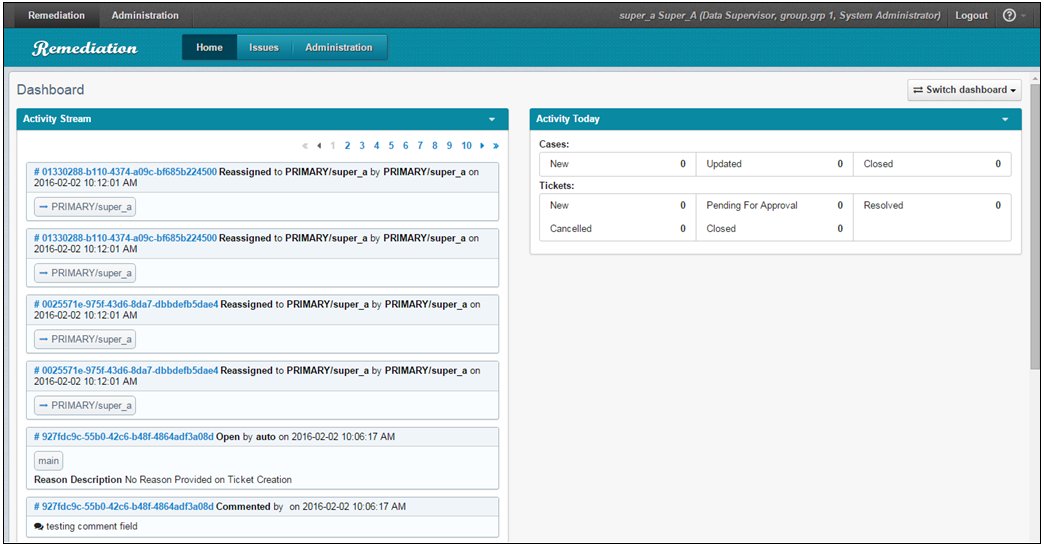This screenshot has height=544, width=1044.
Task: Click first PRIMARY/super_a assignee tag
Action: pyautogui.click(x=85, y=207)
